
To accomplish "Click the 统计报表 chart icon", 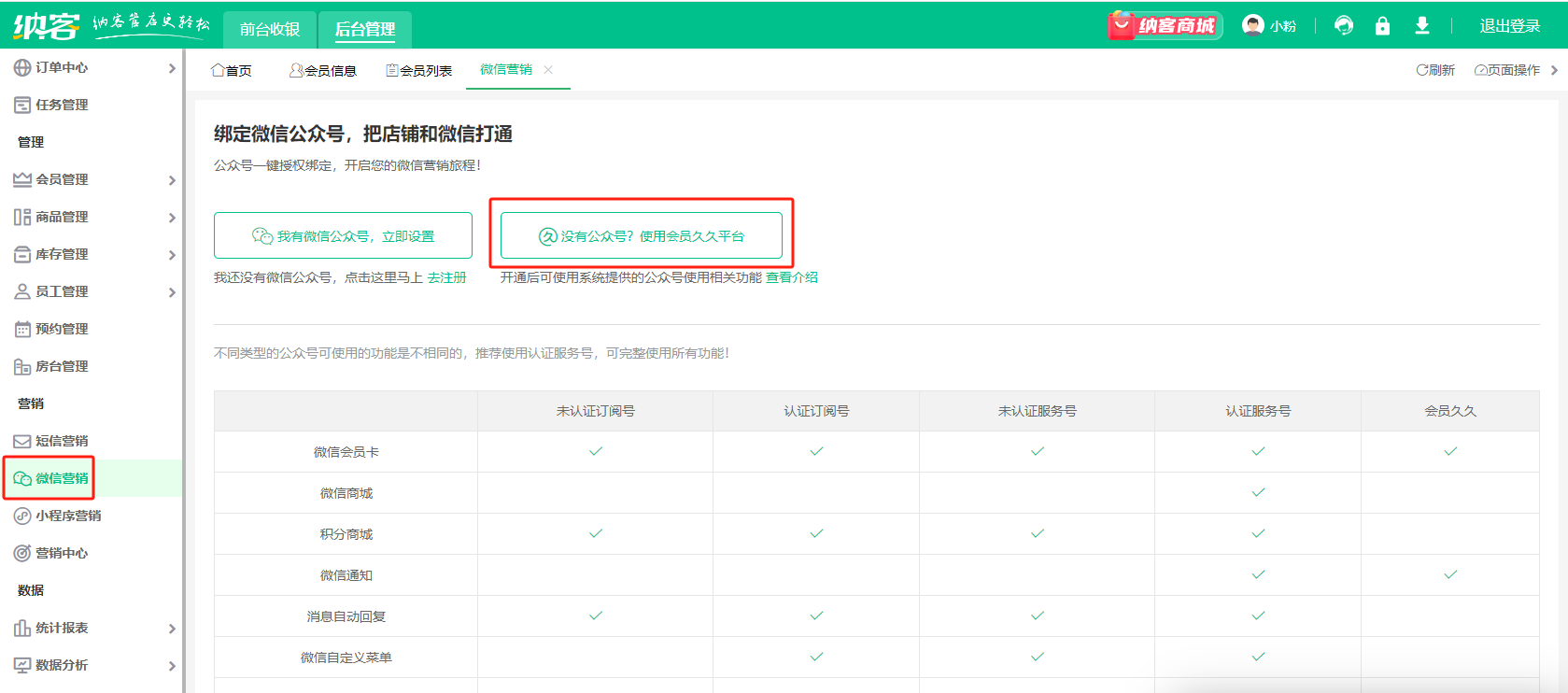I will pyautogui.click(x=22, y=628).
